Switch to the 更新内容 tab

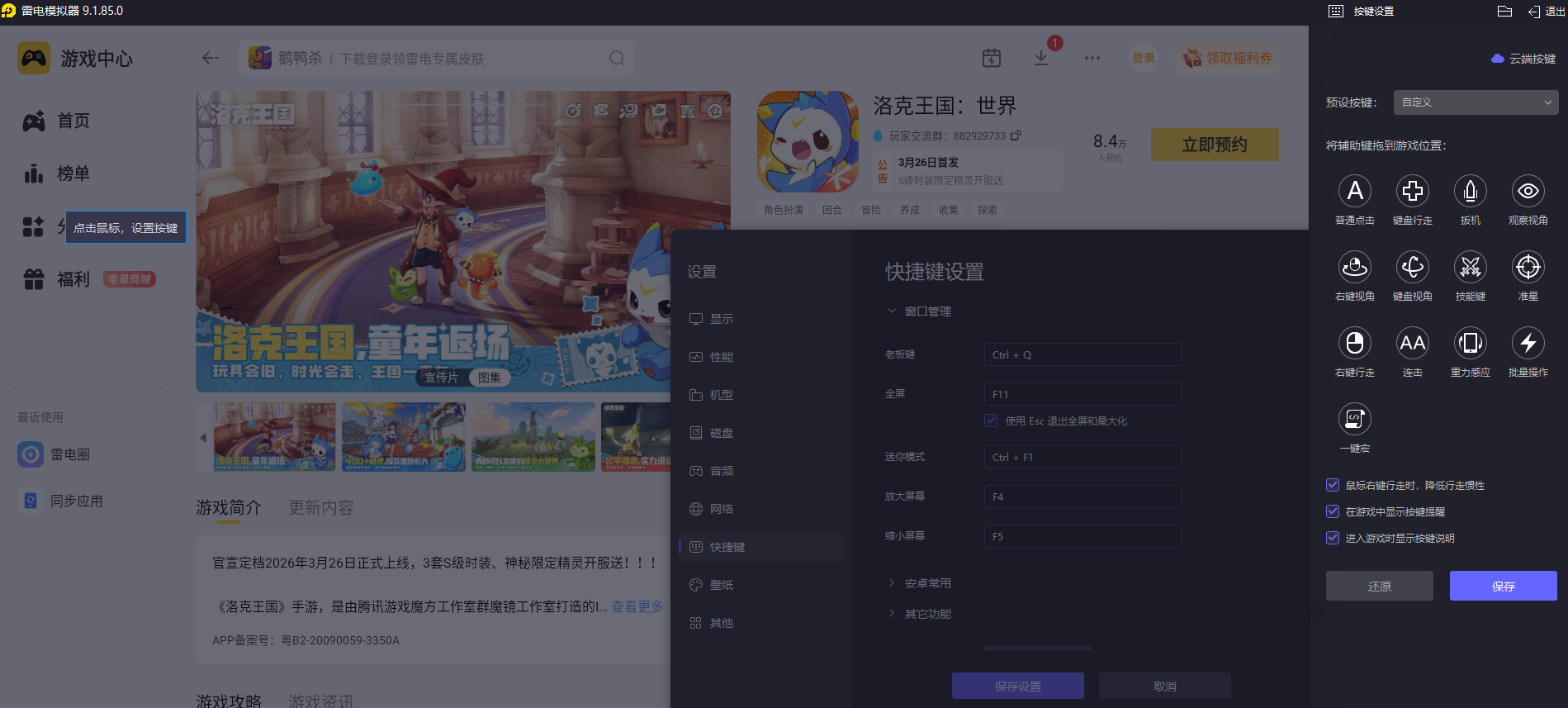click(320, 507)
